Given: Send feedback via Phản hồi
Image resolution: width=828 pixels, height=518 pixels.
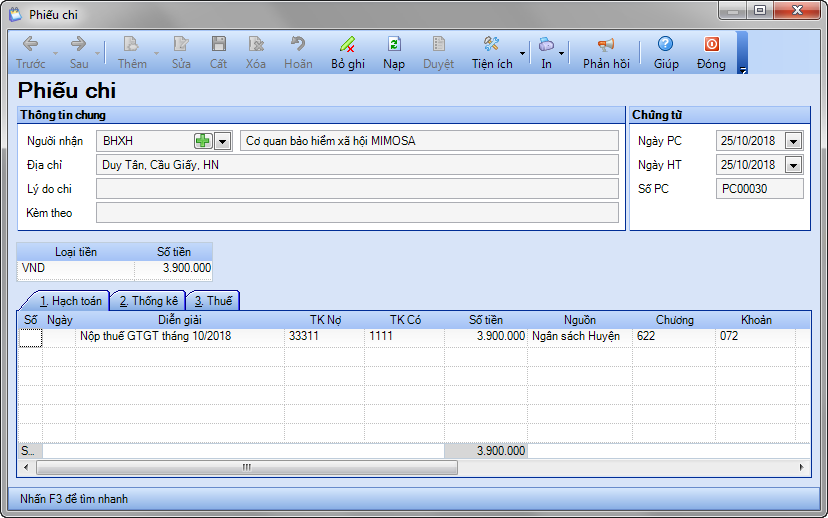Looking at the screenshot, I should click(606, 52).
